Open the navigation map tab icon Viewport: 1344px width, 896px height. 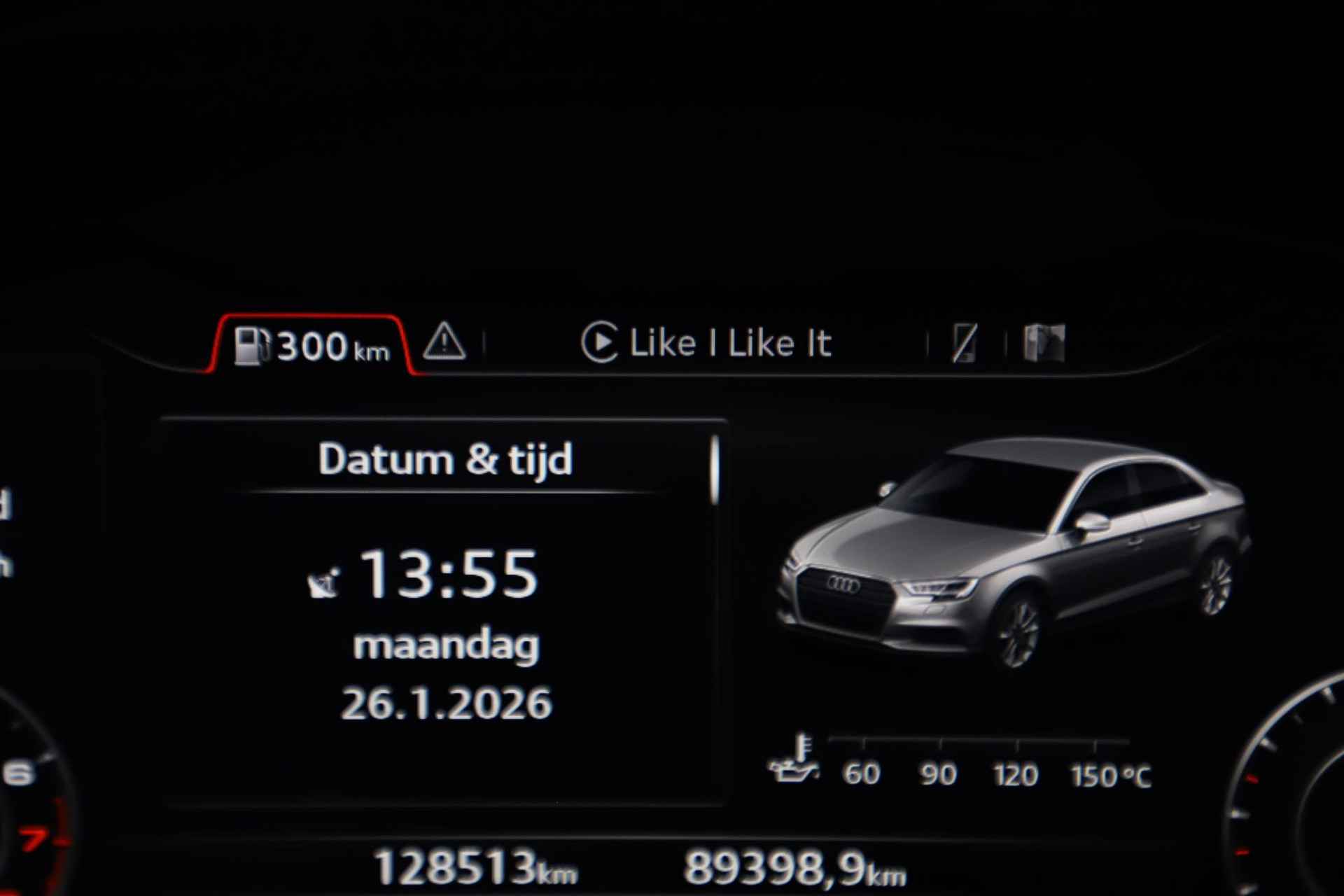[1044, 343]
